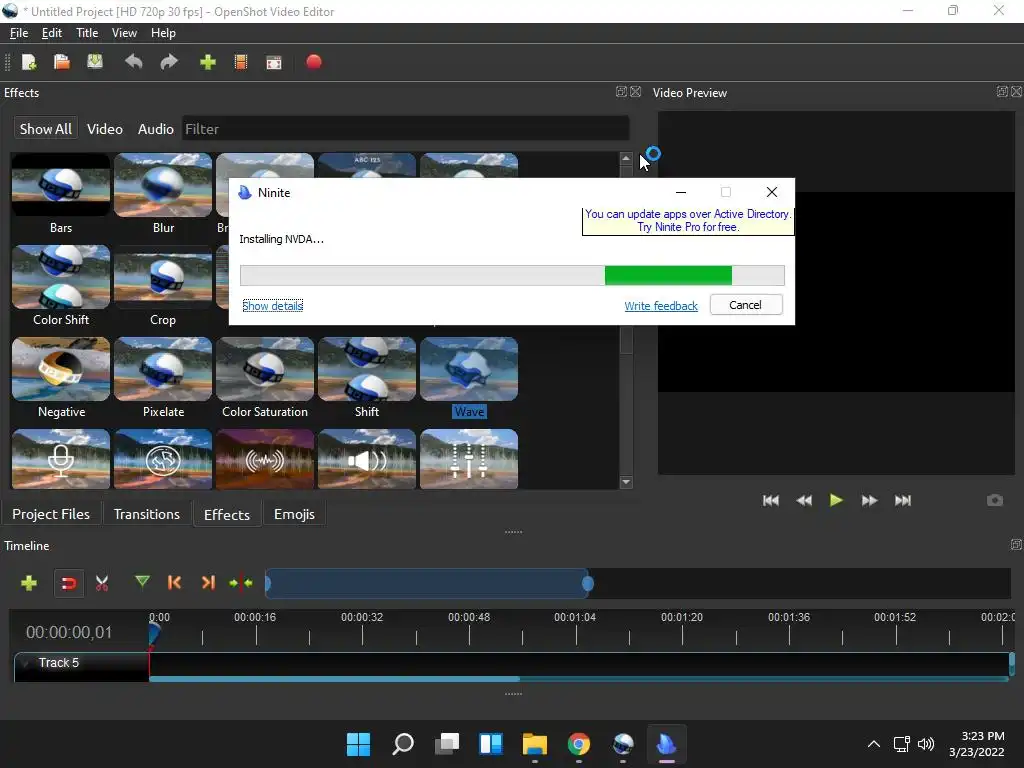This screenshot has width=1024, height=768.
Task: Click the green Add Marker icon
Action: (142, 581)
